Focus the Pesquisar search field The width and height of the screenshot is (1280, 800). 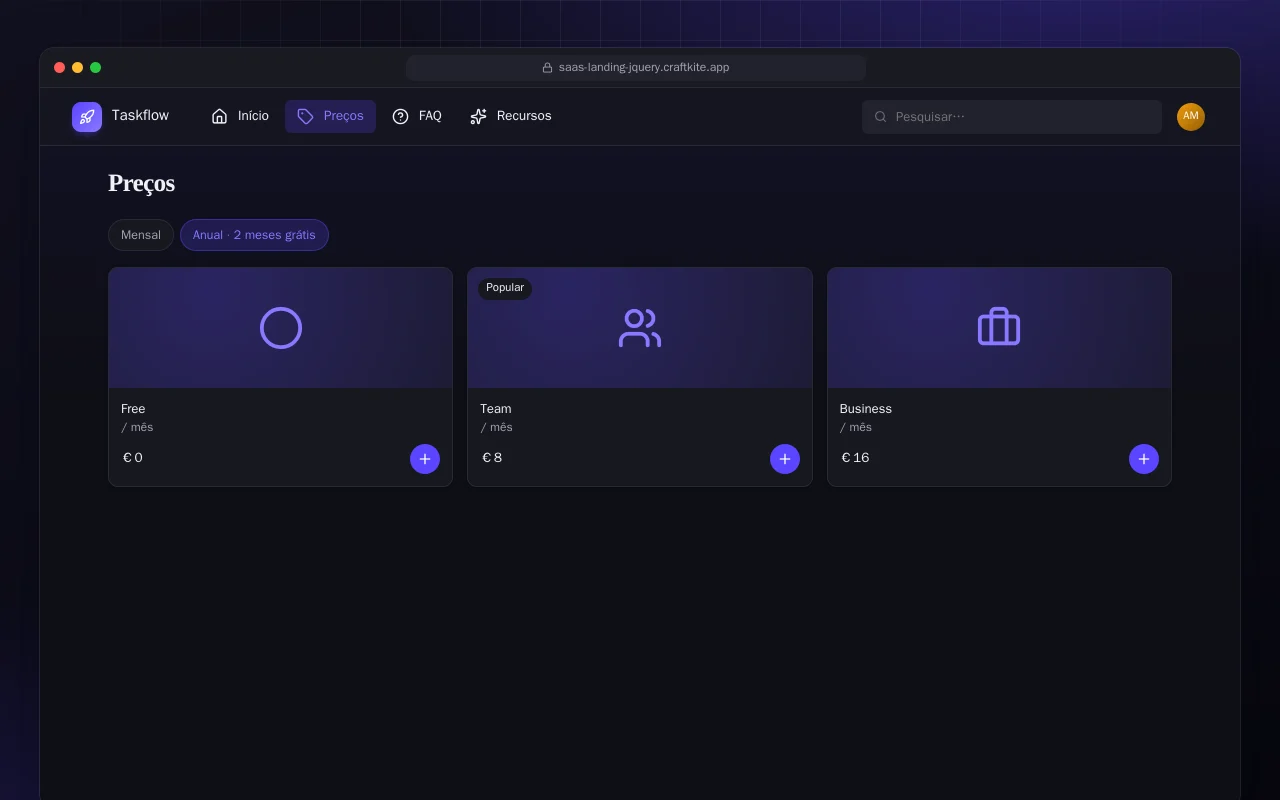(x=1012, y=117)
